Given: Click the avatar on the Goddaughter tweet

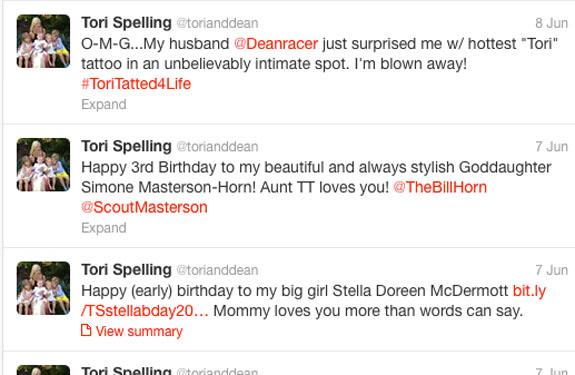Looking at the screenshot, I should (43, 165).
